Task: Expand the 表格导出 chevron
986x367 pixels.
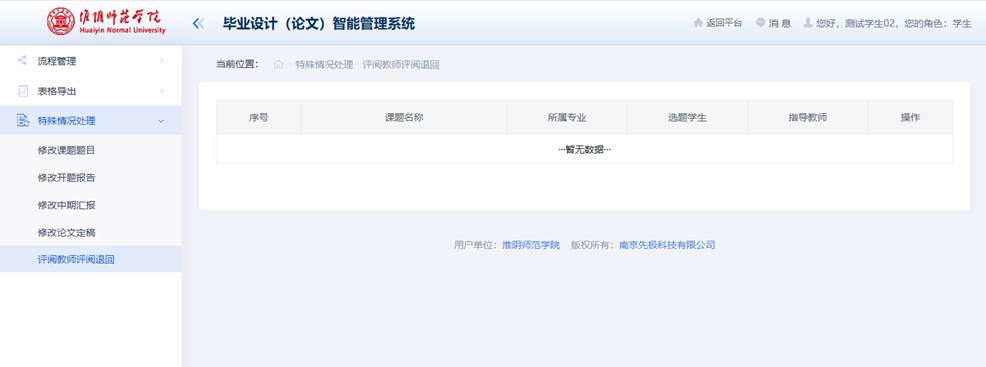Action: pyautogui.click(x=162, y=91)
